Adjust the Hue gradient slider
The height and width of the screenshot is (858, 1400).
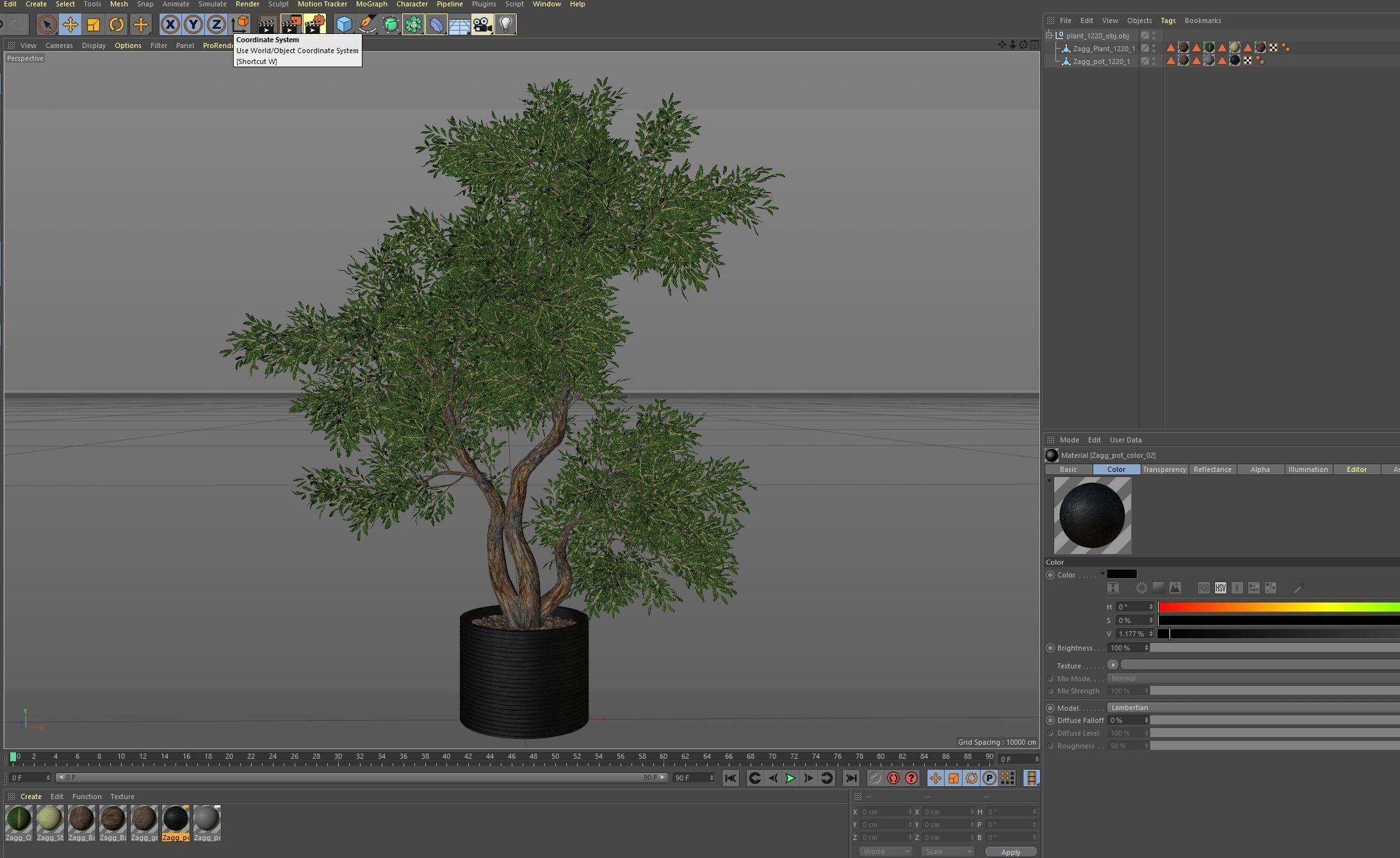pyautogui.click(x=1278, y=607)
